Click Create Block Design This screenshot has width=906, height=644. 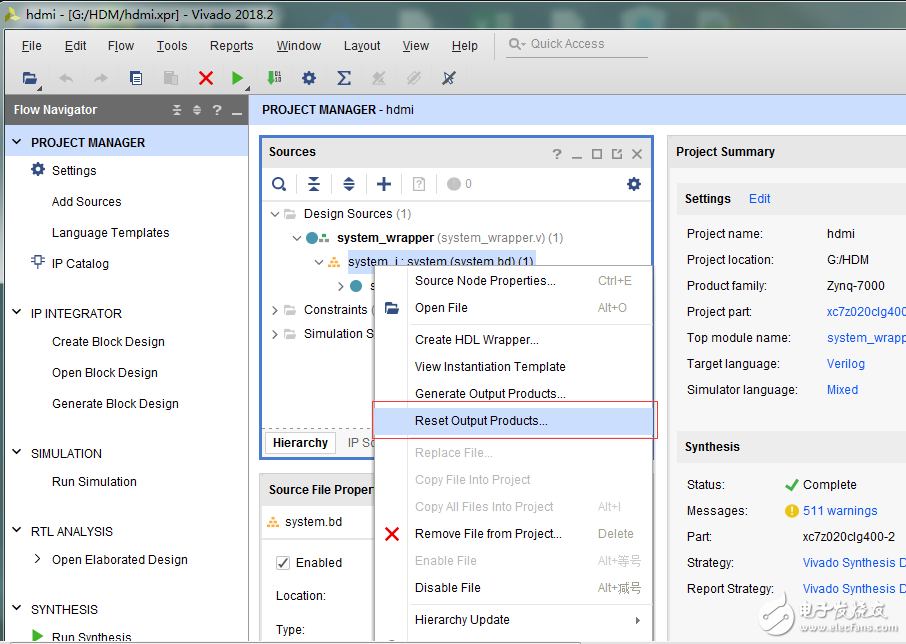(108, 342)
